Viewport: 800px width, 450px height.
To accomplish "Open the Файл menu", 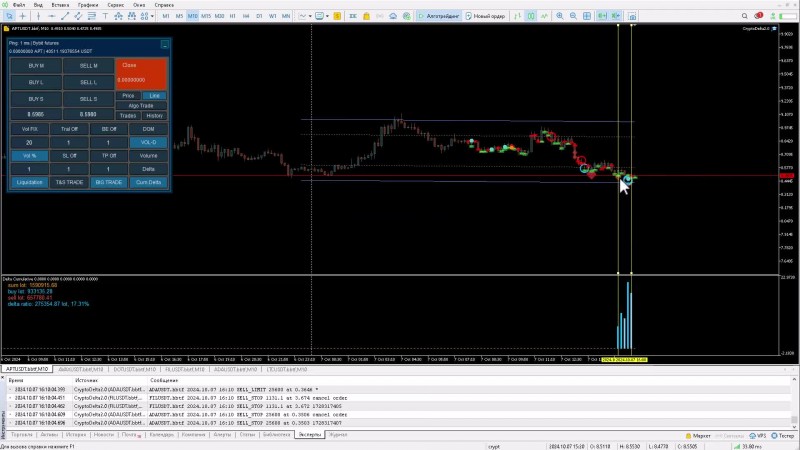I will click(18, 5).
